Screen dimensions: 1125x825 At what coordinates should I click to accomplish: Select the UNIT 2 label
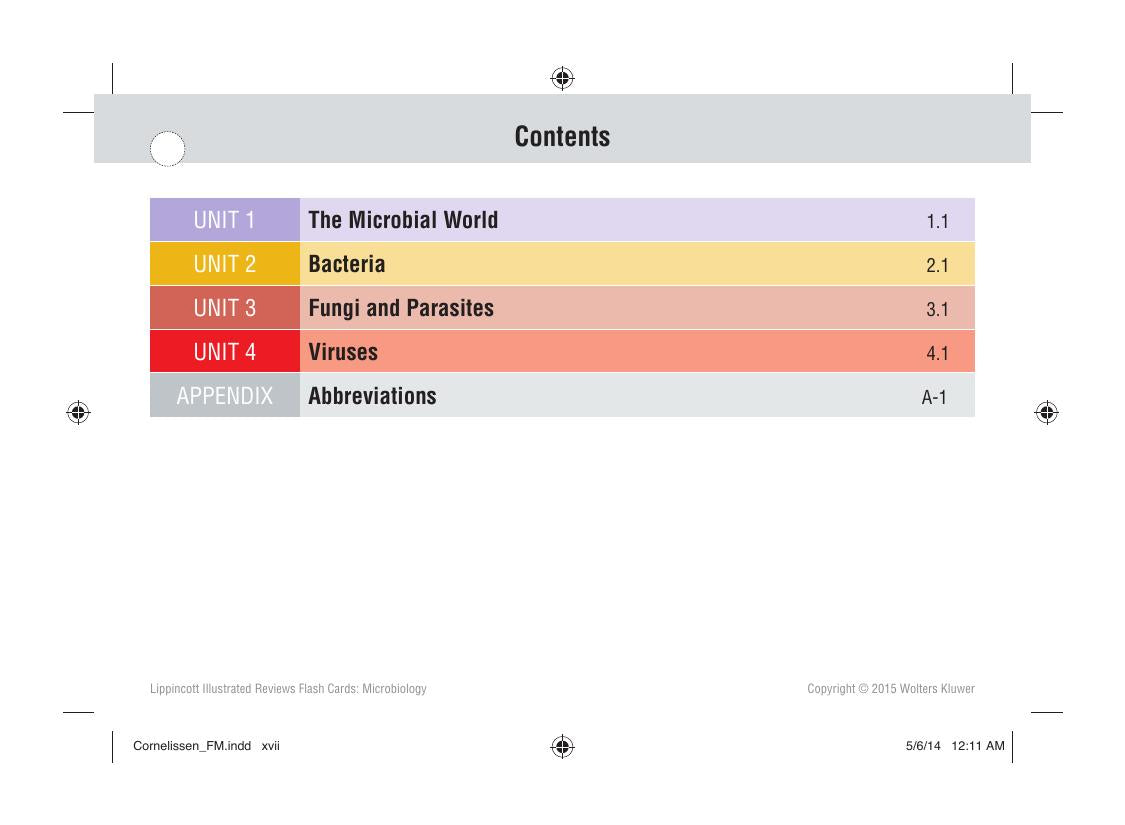[x=225, y=264]
